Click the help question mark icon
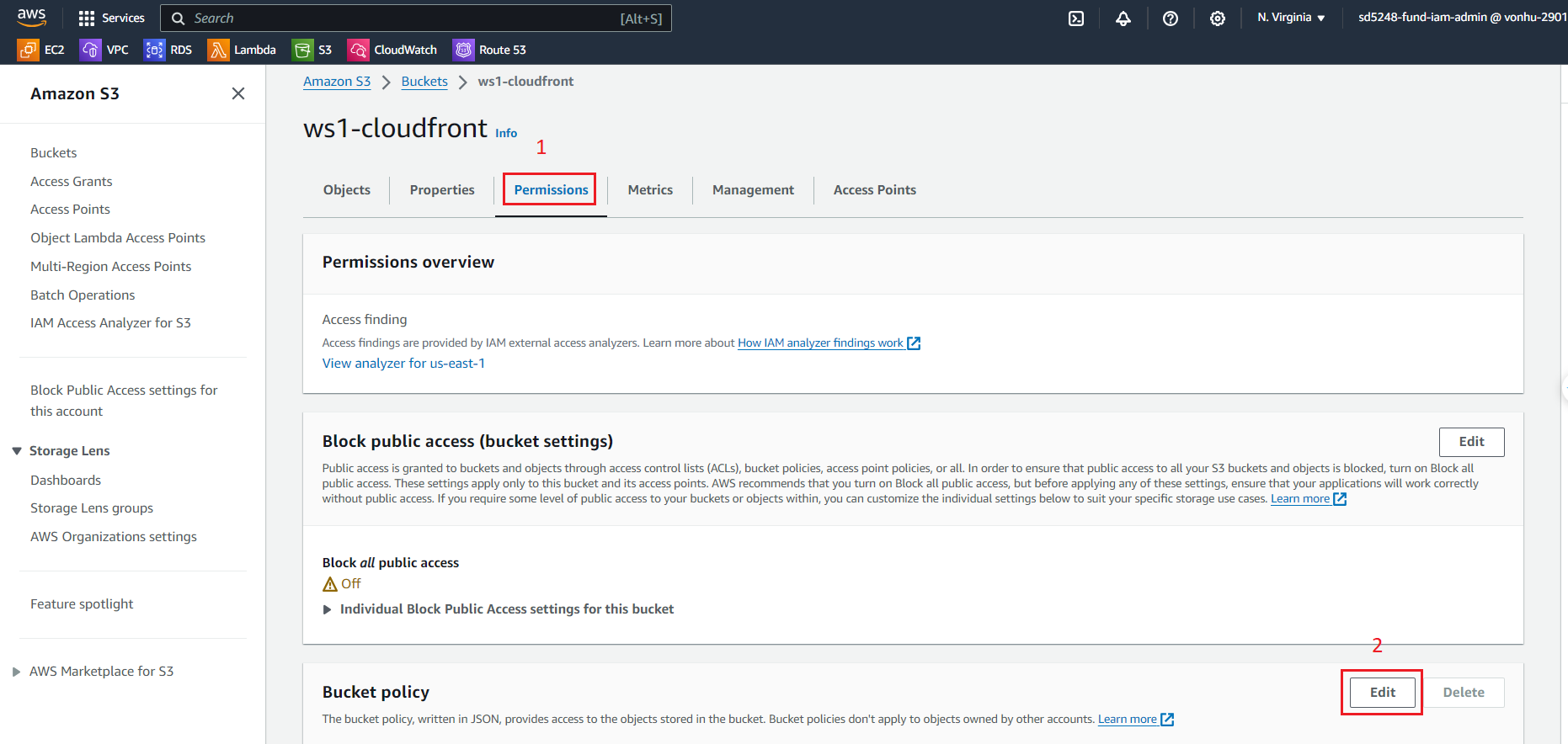 tap(1171, 19)
